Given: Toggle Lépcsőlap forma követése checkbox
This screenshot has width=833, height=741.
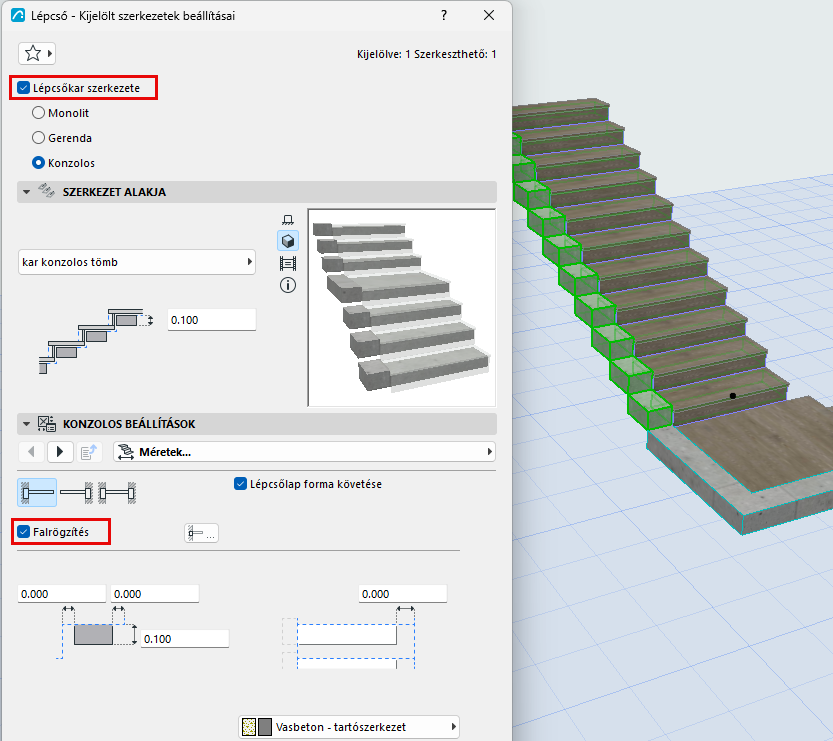Looking at the screenshot, I should [241, 484].
